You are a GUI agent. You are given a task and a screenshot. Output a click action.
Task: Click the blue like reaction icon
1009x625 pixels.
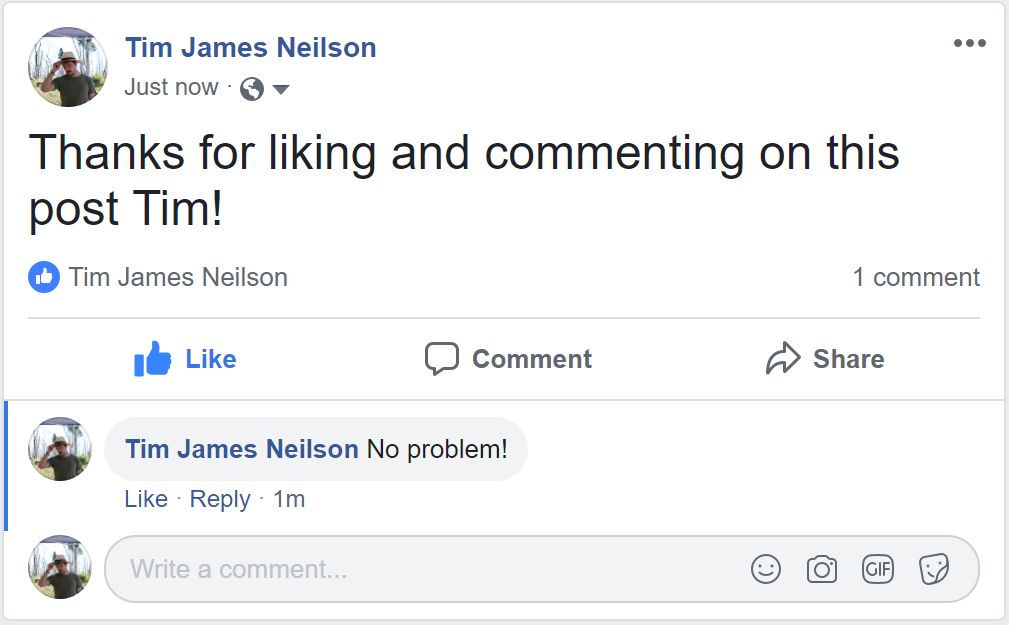[43, 277]
